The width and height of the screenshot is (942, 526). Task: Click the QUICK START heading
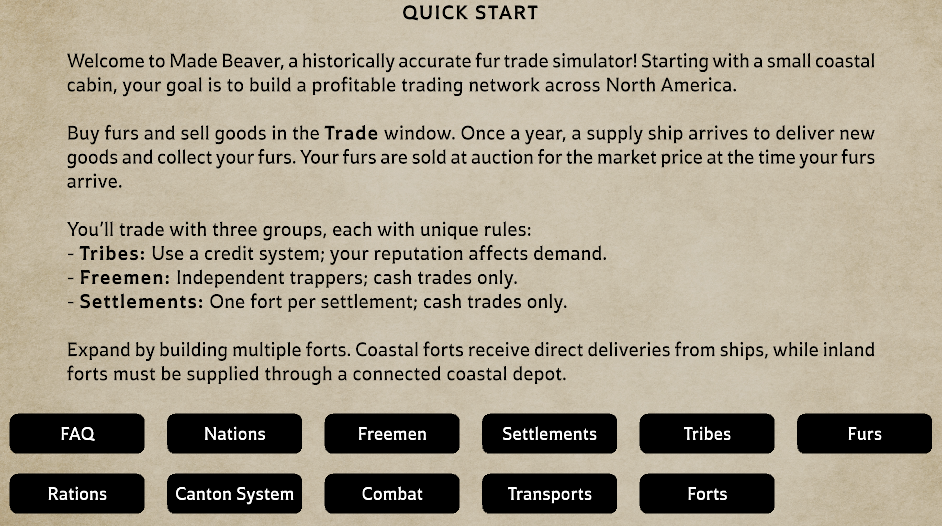click(470, 13)
